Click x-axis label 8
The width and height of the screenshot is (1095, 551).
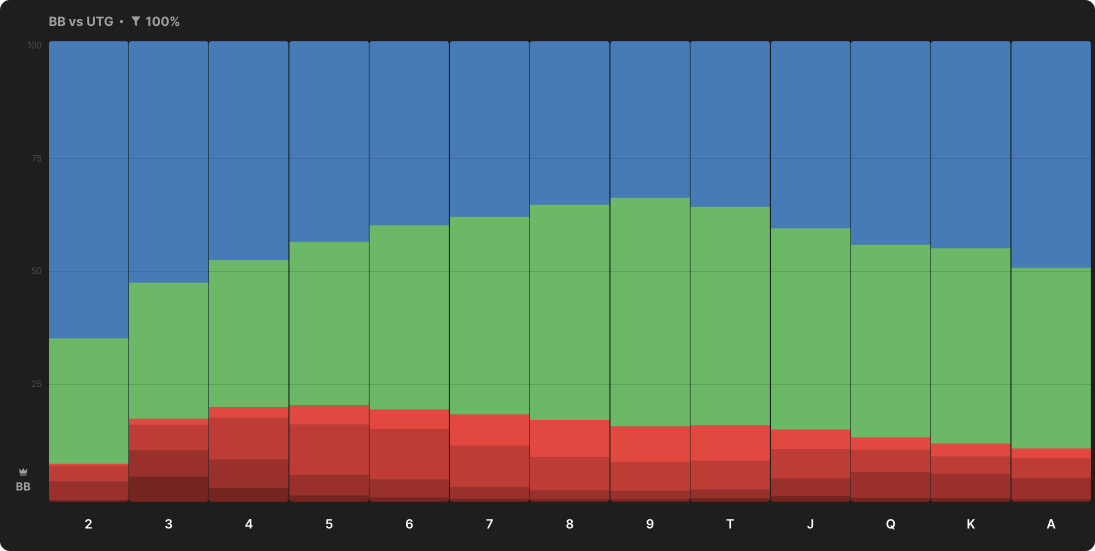[x=570, y=524]
